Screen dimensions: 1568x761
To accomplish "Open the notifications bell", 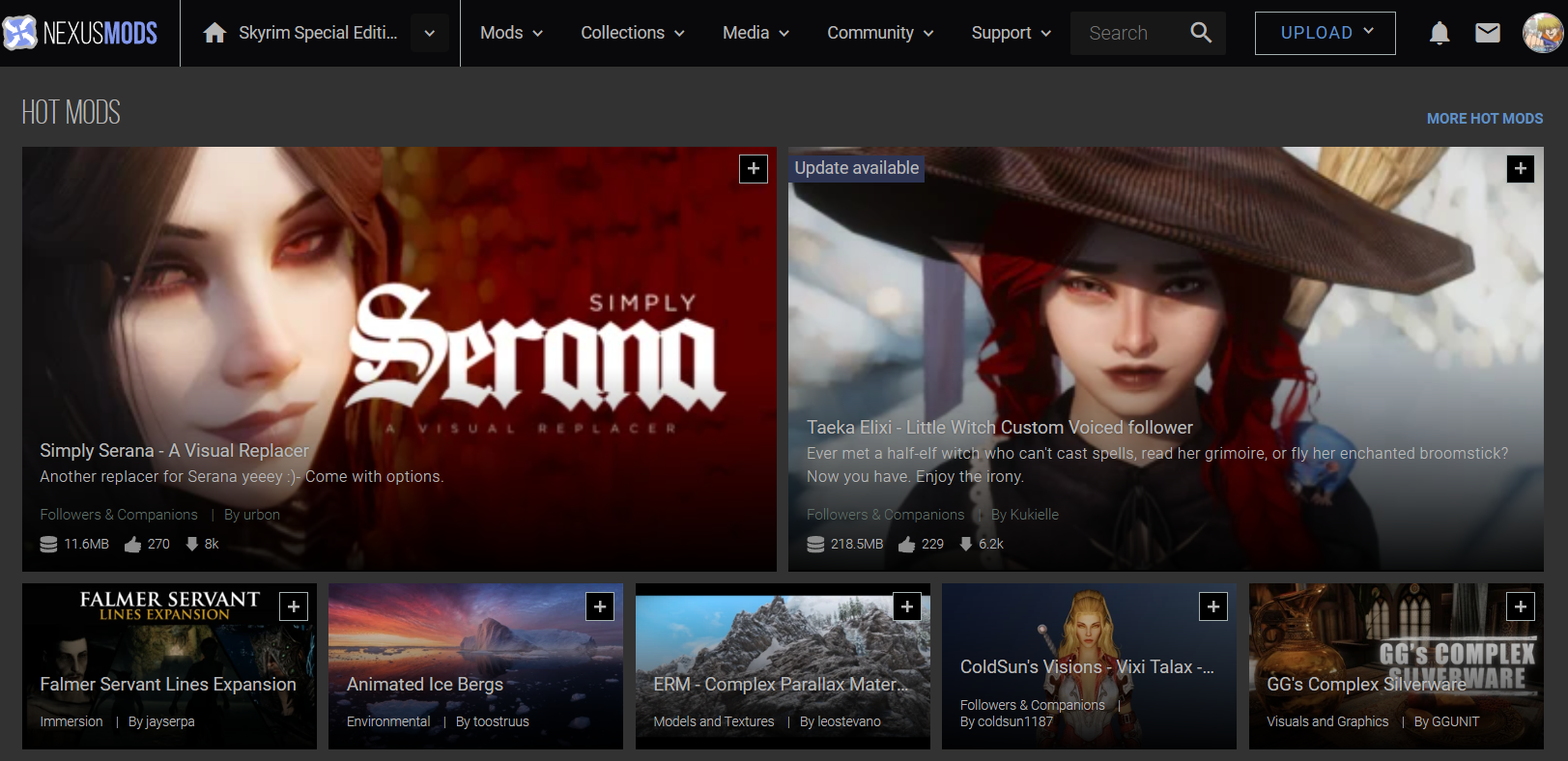I will click(1440, 33).
